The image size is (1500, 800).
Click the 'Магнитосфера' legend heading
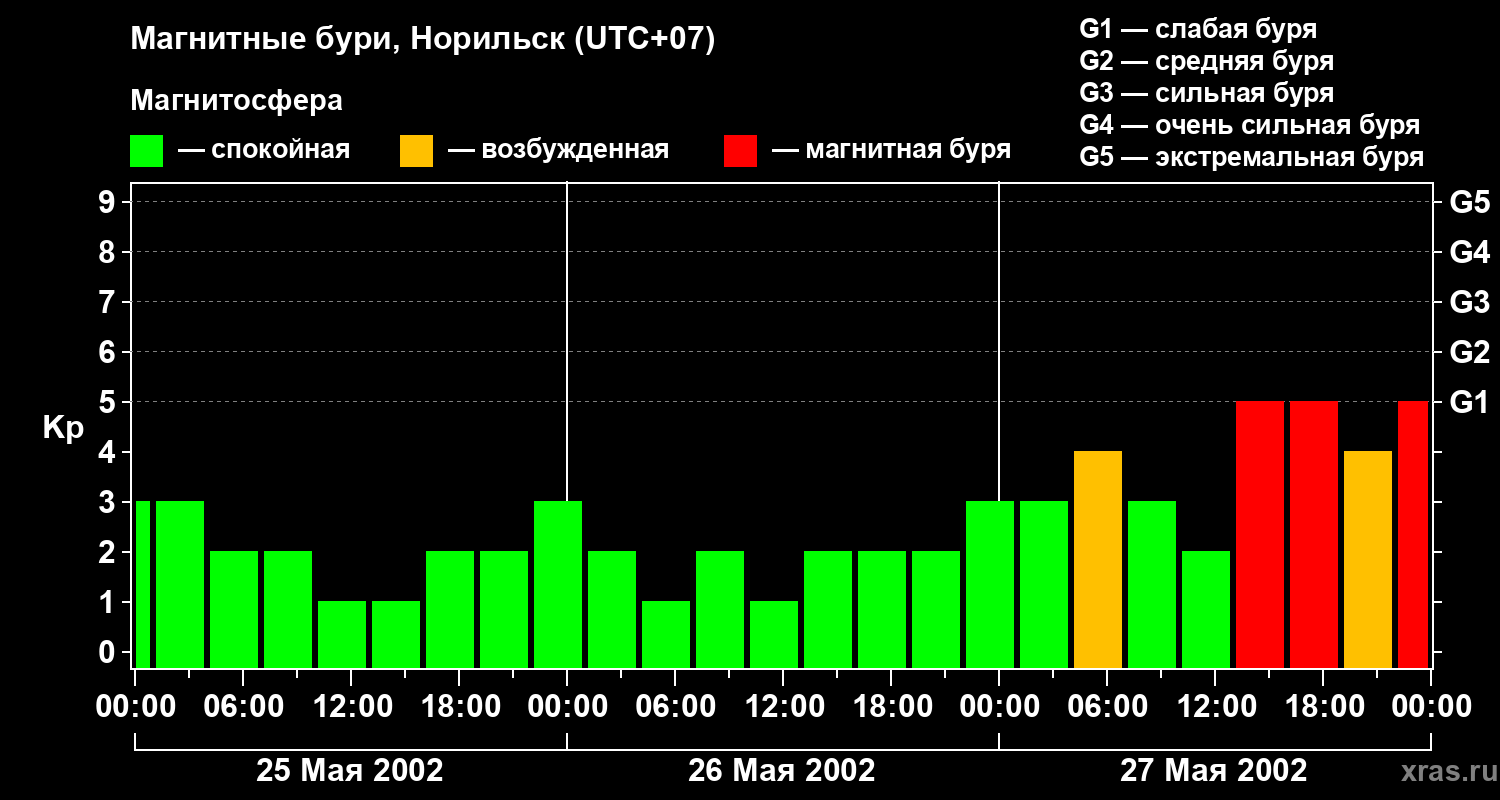tap(236, 101)
